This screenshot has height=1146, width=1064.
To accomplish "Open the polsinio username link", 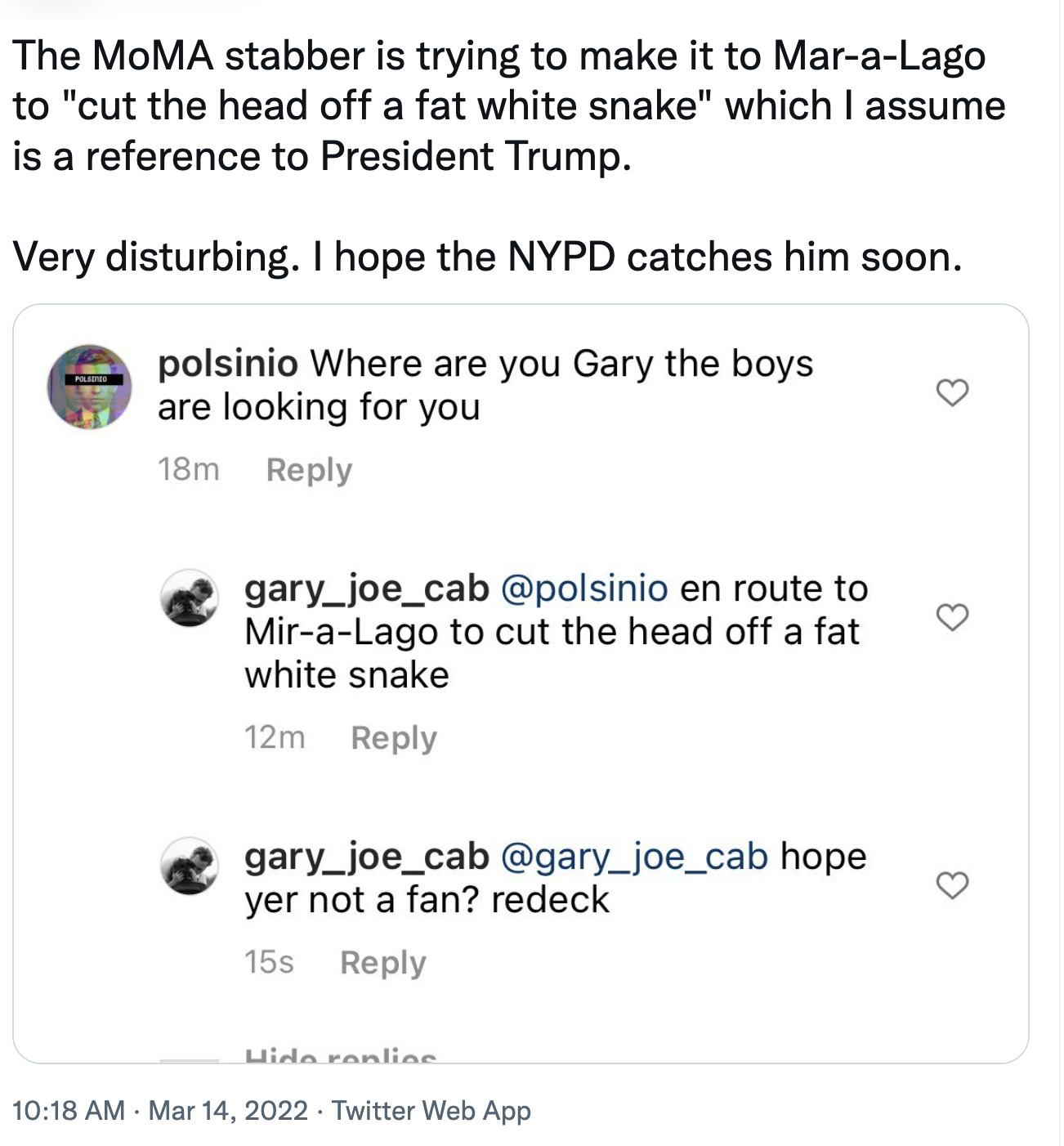I will tap(228, 364).
